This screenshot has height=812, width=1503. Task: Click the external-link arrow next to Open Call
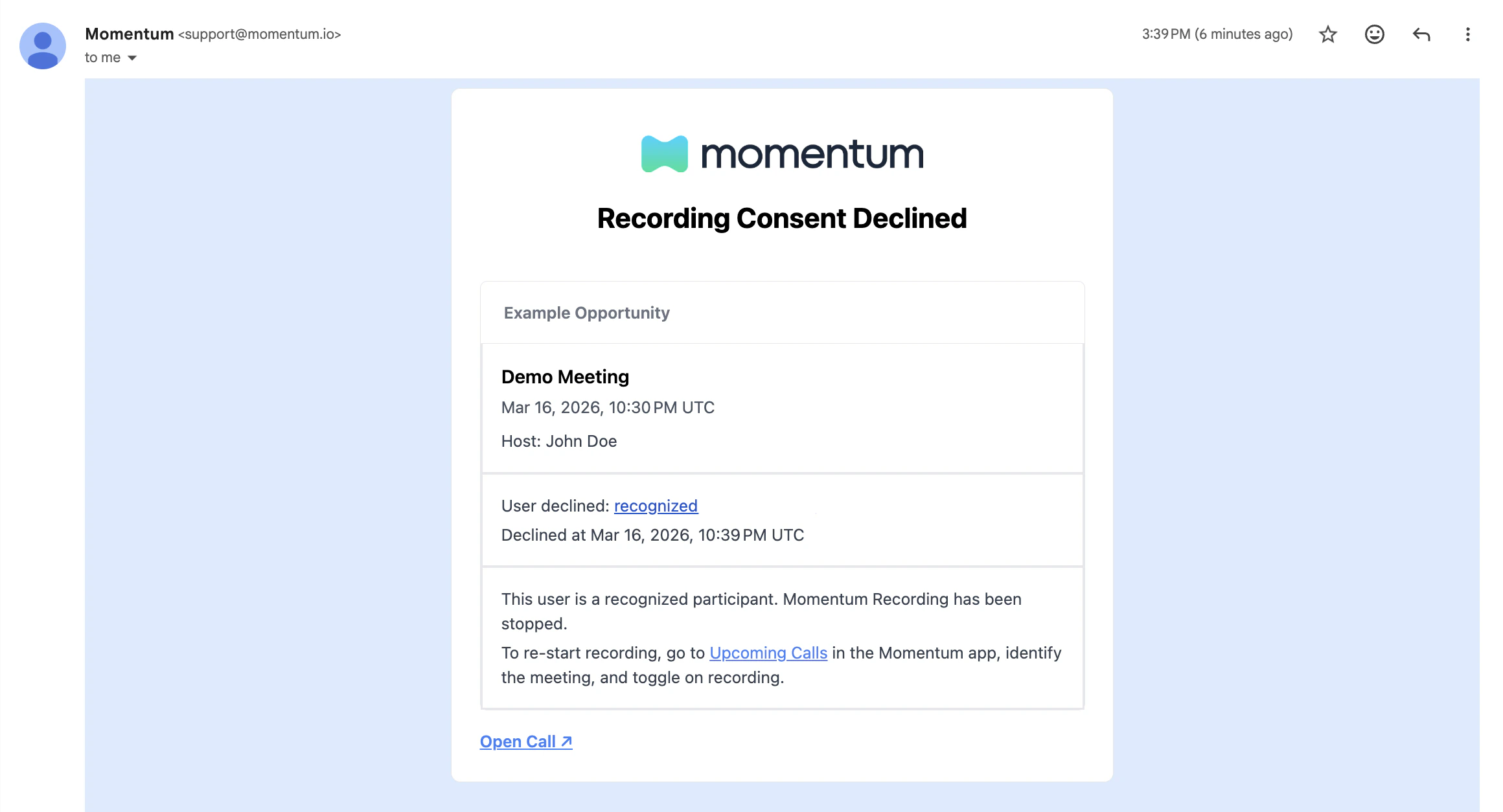tap(566, 741)
